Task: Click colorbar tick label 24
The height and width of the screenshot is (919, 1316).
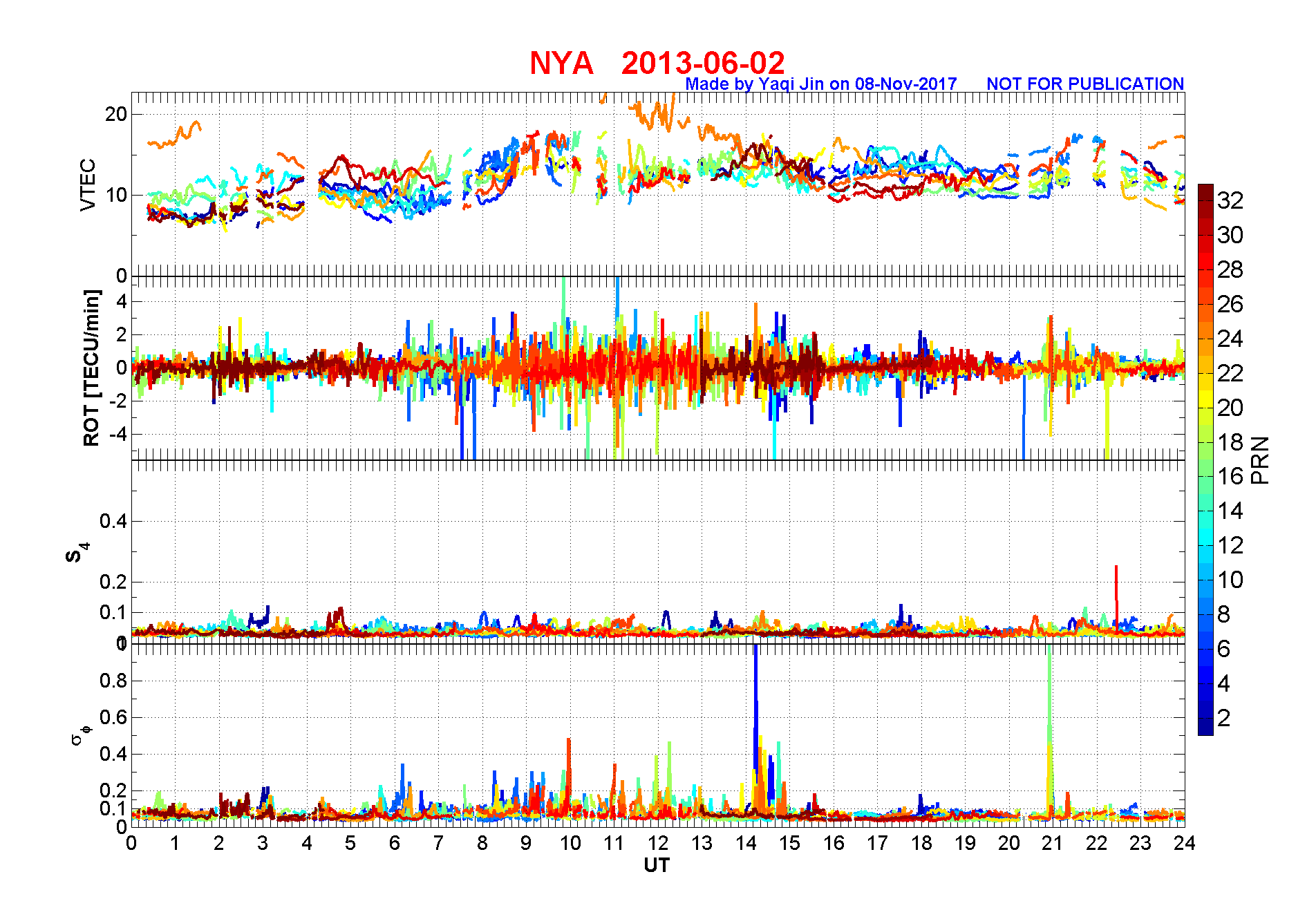Action: (x=1230, y=339)
